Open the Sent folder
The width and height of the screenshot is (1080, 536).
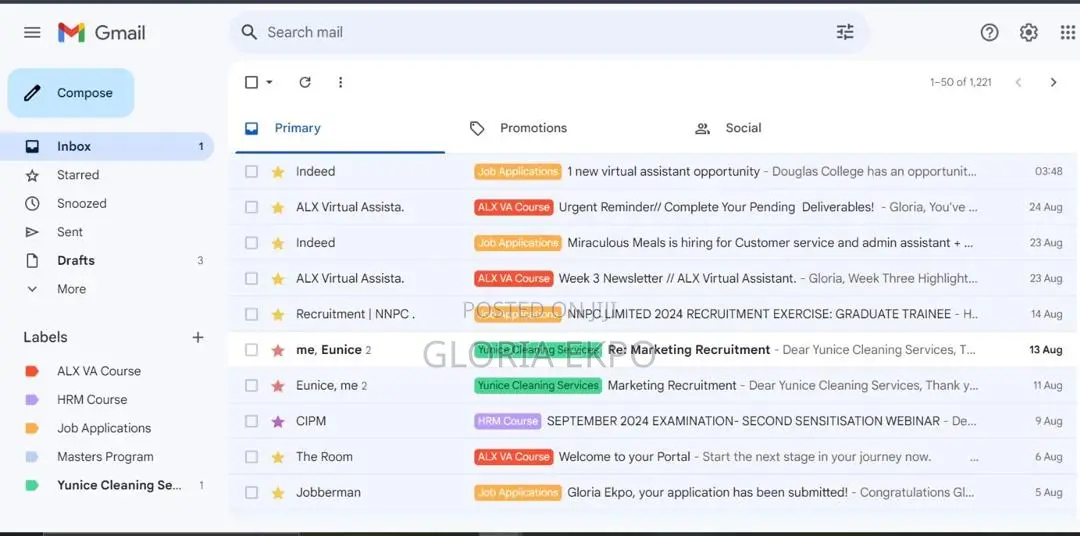(x=107, y=232)
